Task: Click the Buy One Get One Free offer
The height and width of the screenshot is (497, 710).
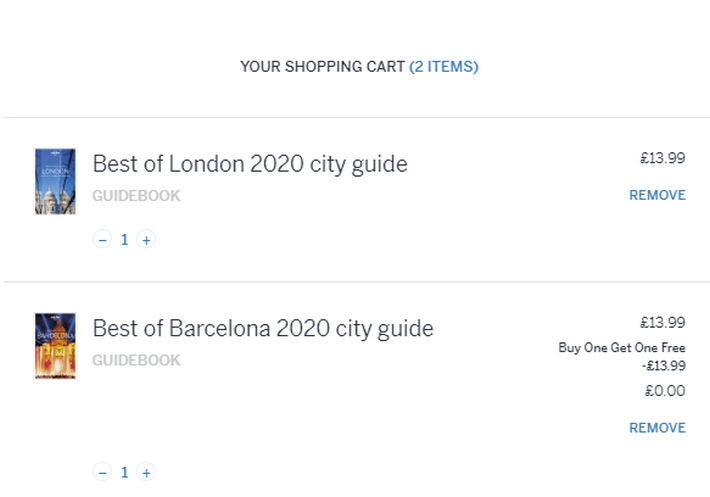Action: click(622, 348)
